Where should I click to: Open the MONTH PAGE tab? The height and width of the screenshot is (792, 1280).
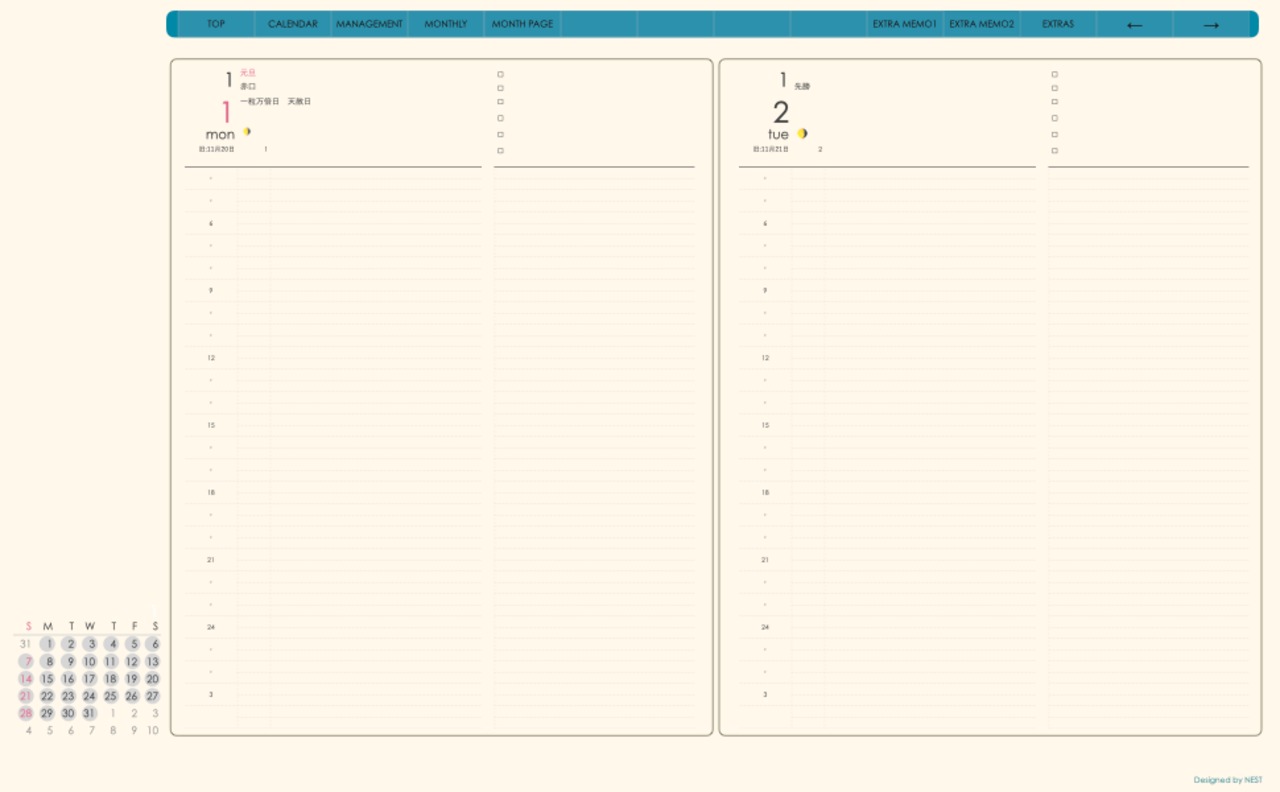coord(522,24)
